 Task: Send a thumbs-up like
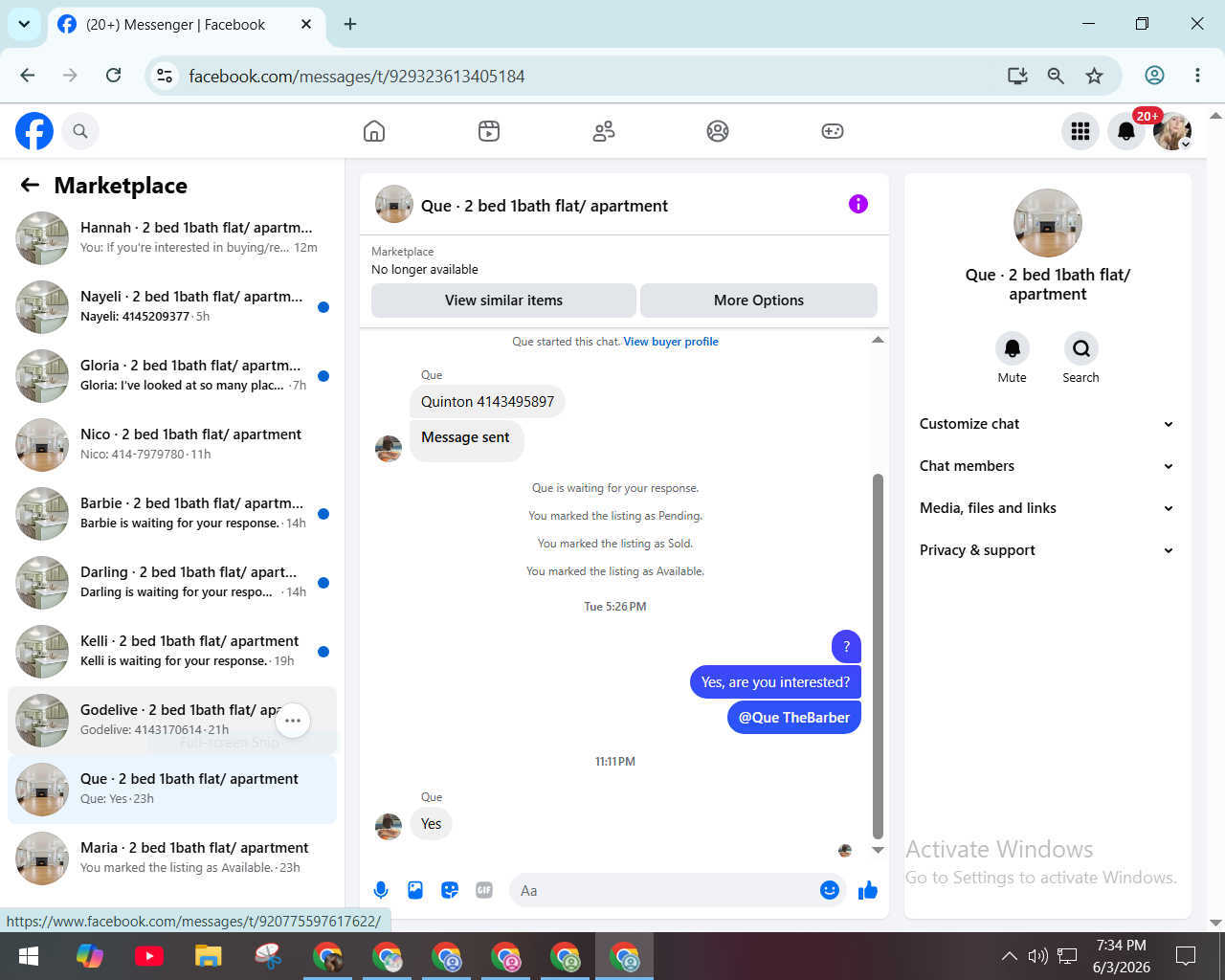[x=868, y=891]
